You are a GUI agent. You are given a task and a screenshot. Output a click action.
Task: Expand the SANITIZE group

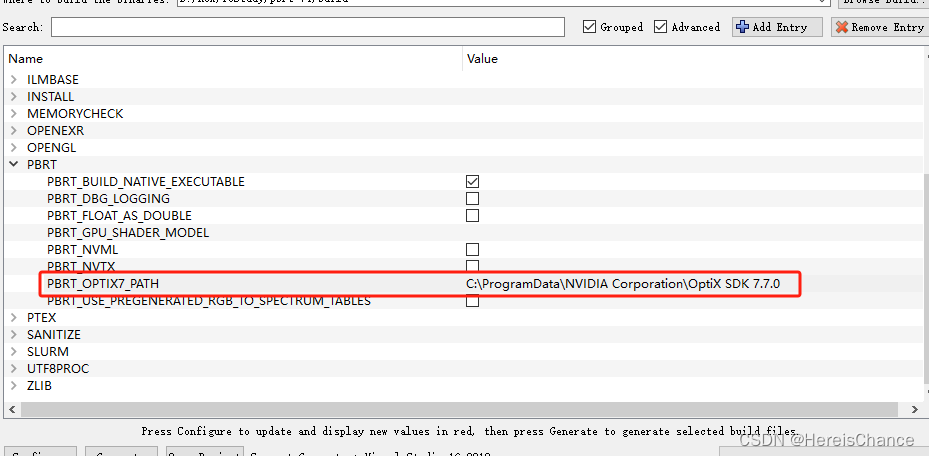click(x=14, y=335)
